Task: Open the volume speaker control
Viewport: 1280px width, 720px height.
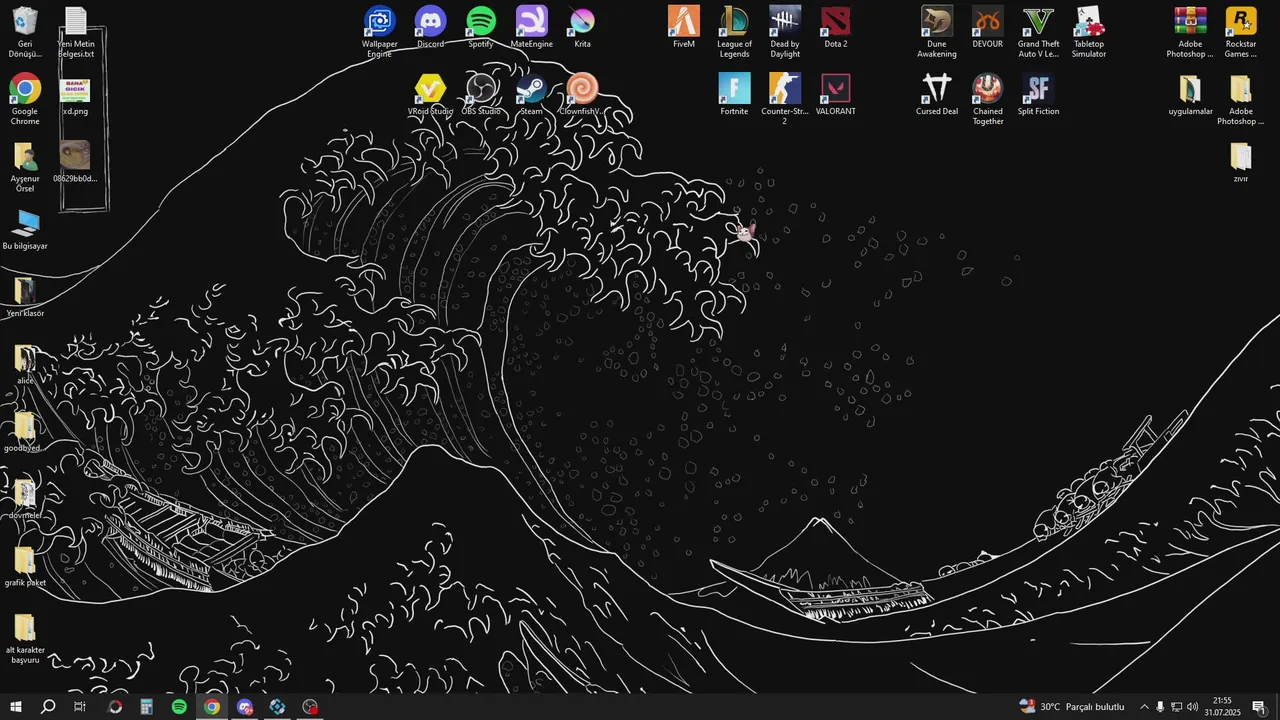Action: click(1192, 707)
